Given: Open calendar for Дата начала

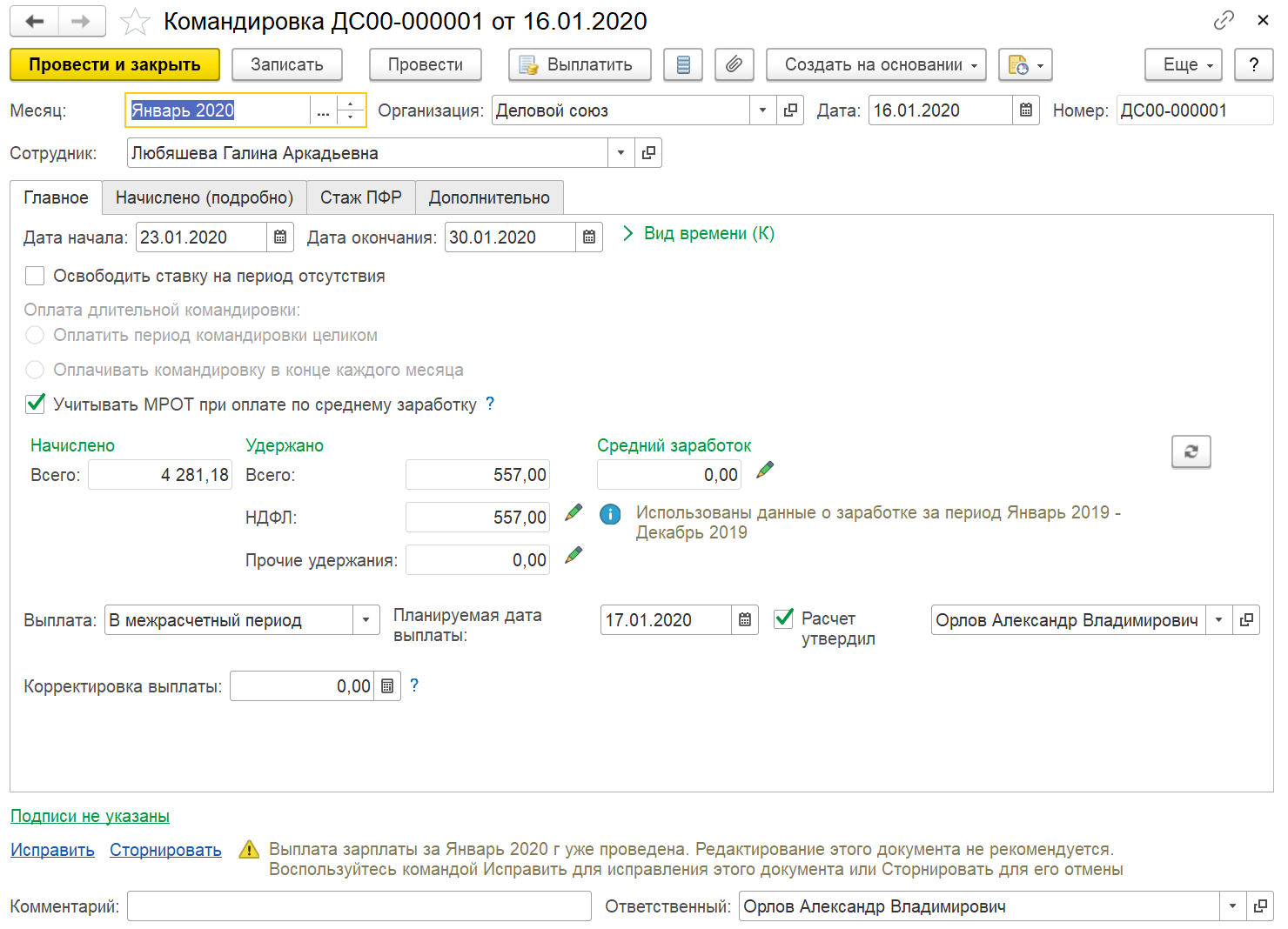Looking at the screenshot, I should pos(280,237).
